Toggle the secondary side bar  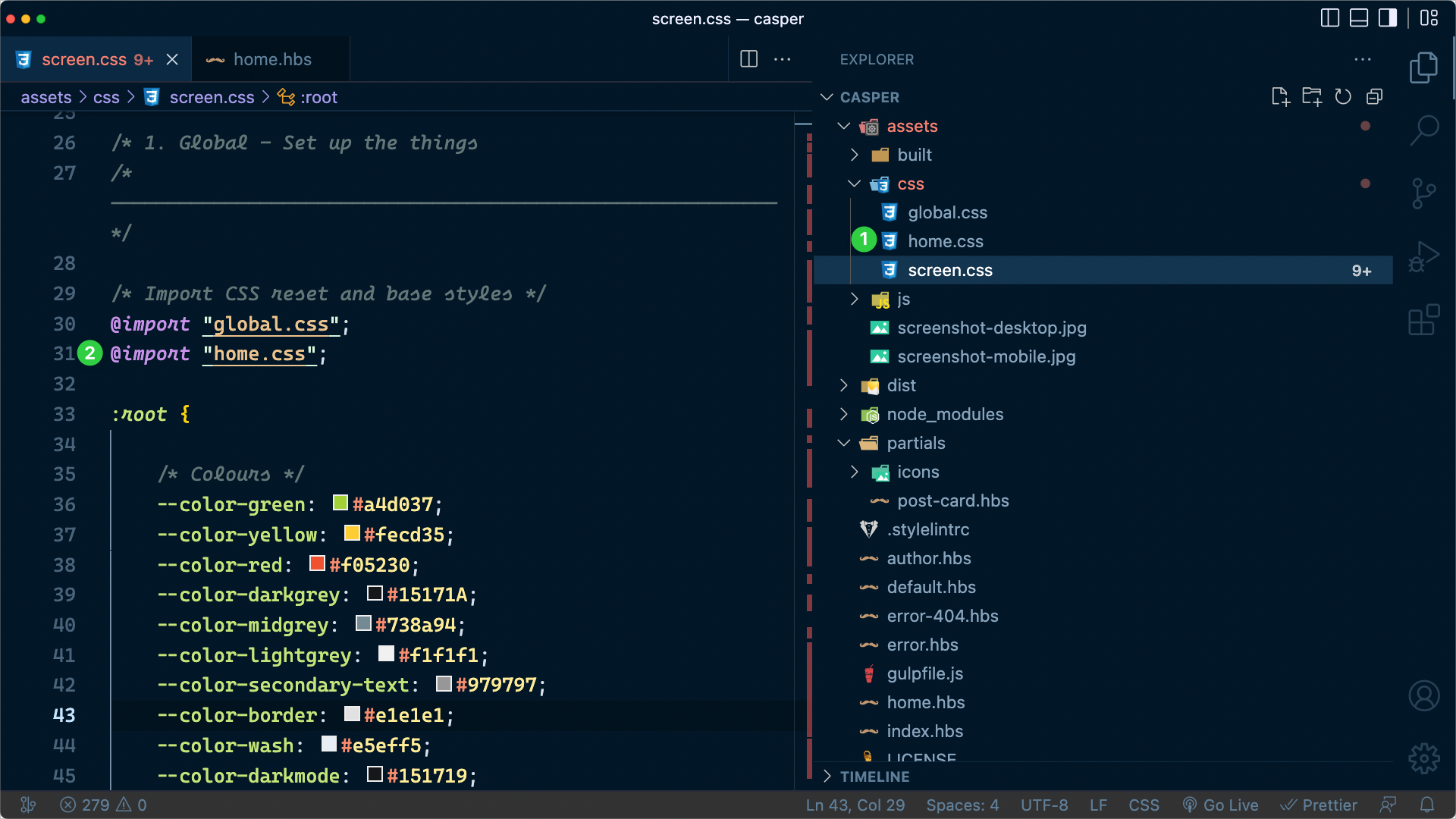(x=1389, y=19)
